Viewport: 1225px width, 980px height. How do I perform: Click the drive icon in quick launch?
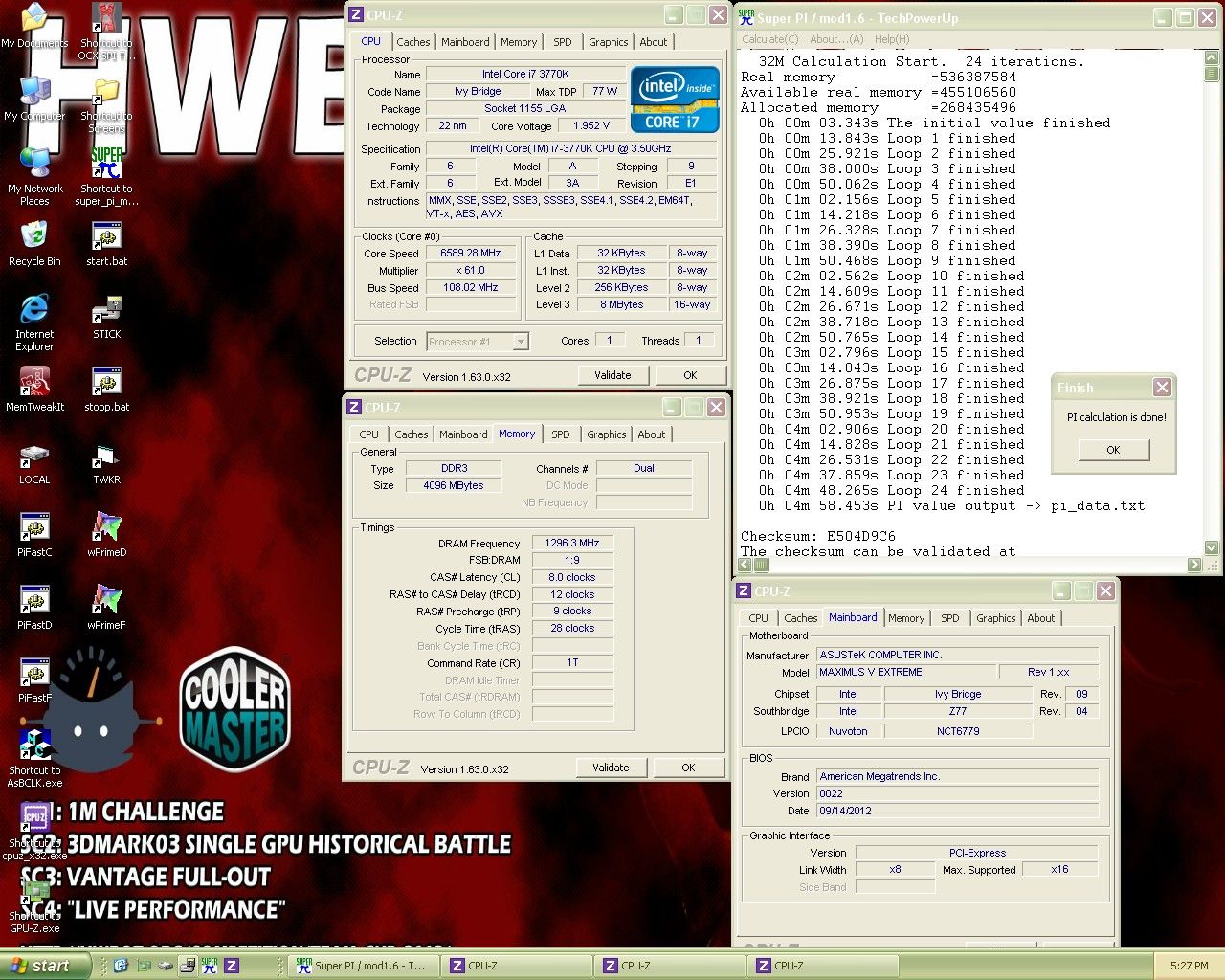(166, 966)
